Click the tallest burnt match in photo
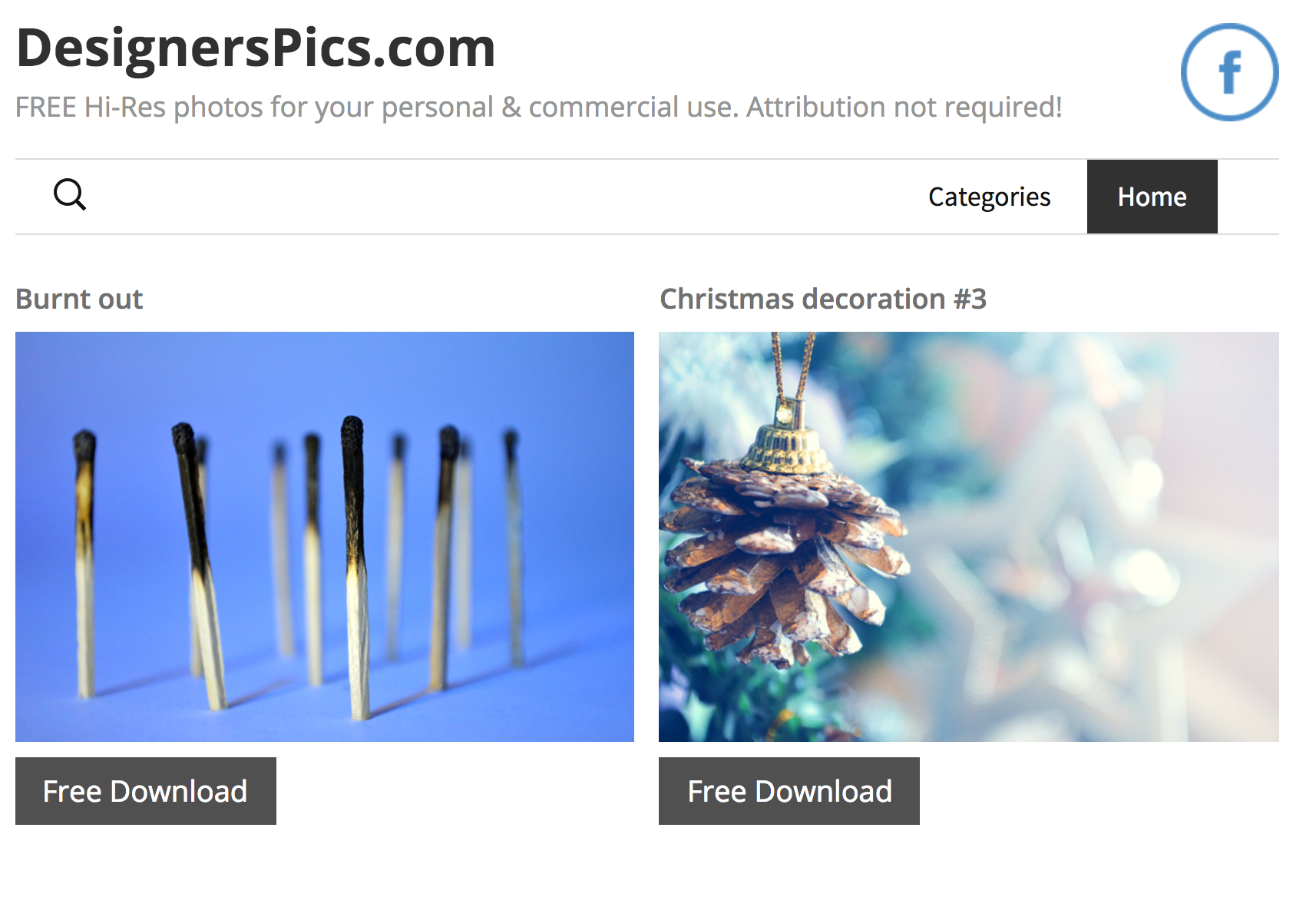Viewport: 1316px width, 917px height. (x=354, y=568)
